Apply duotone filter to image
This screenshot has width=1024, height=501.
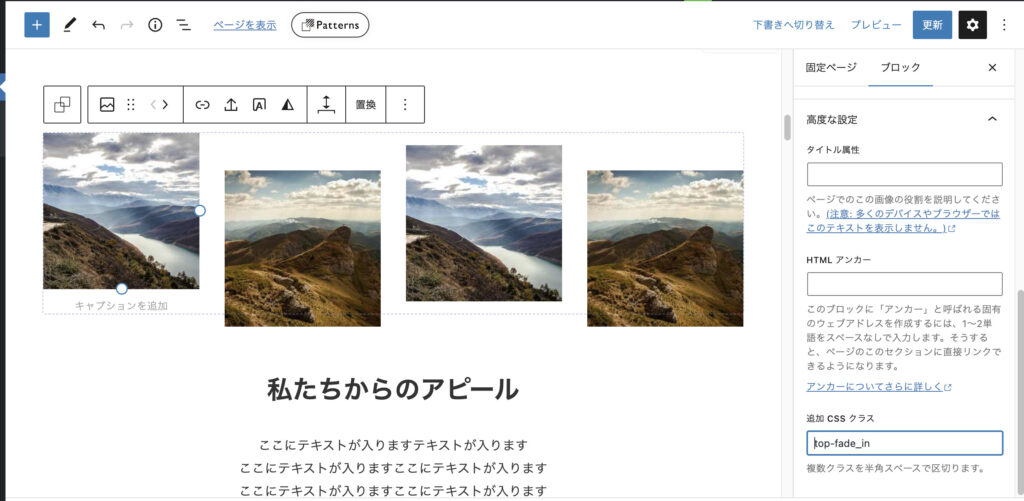coord(287,105)
